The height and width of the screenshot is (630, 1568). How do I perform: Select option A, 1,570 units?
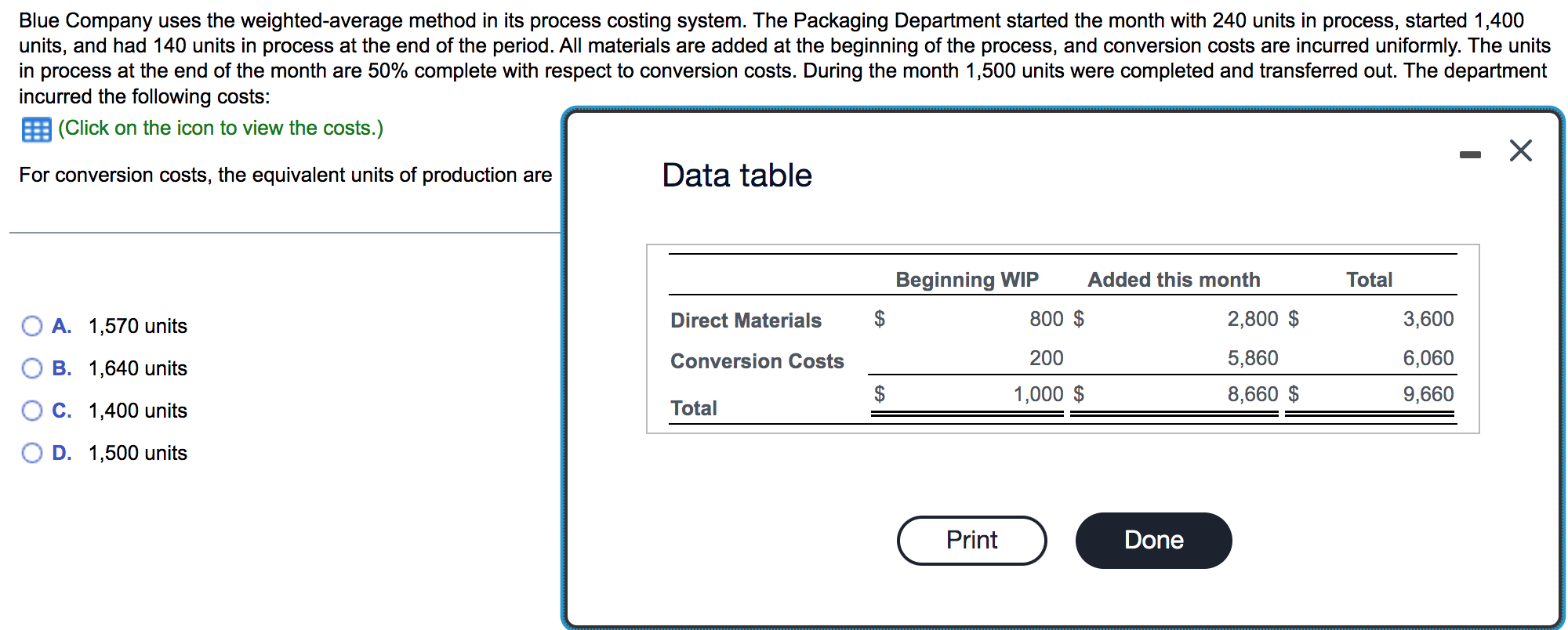tap(32, 326)
